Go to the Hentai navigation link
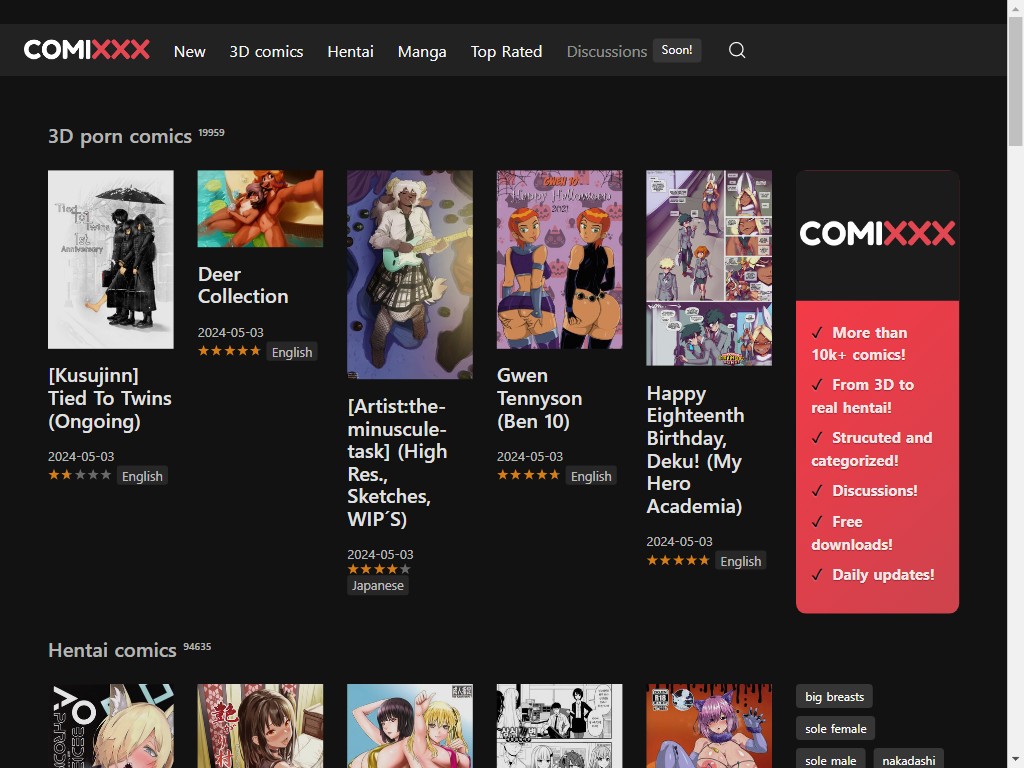Screen dimensions: 1024x768 click(x=350, y=52)
